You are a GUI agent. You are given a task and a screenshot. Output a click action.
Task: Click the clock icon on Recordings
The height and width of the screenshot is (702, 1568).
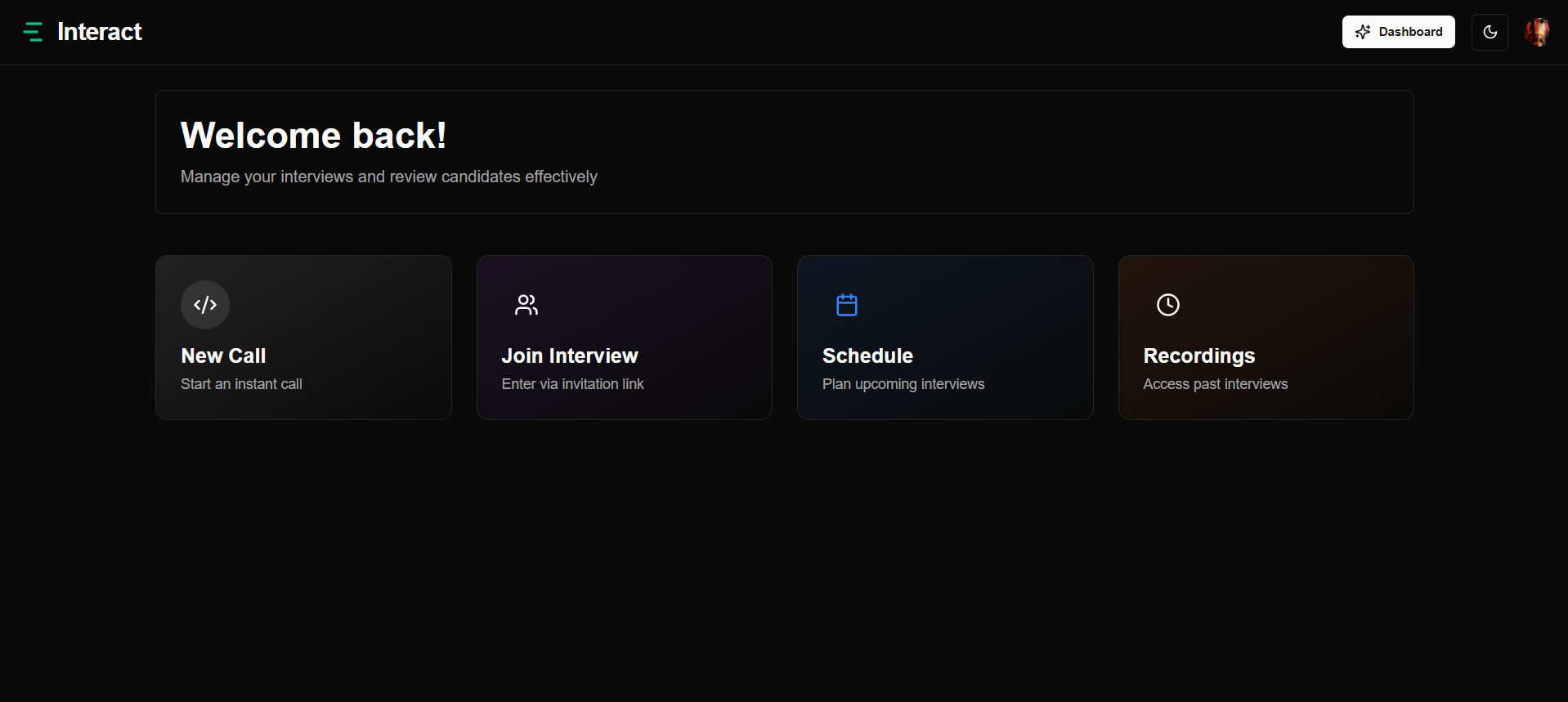1168,305
